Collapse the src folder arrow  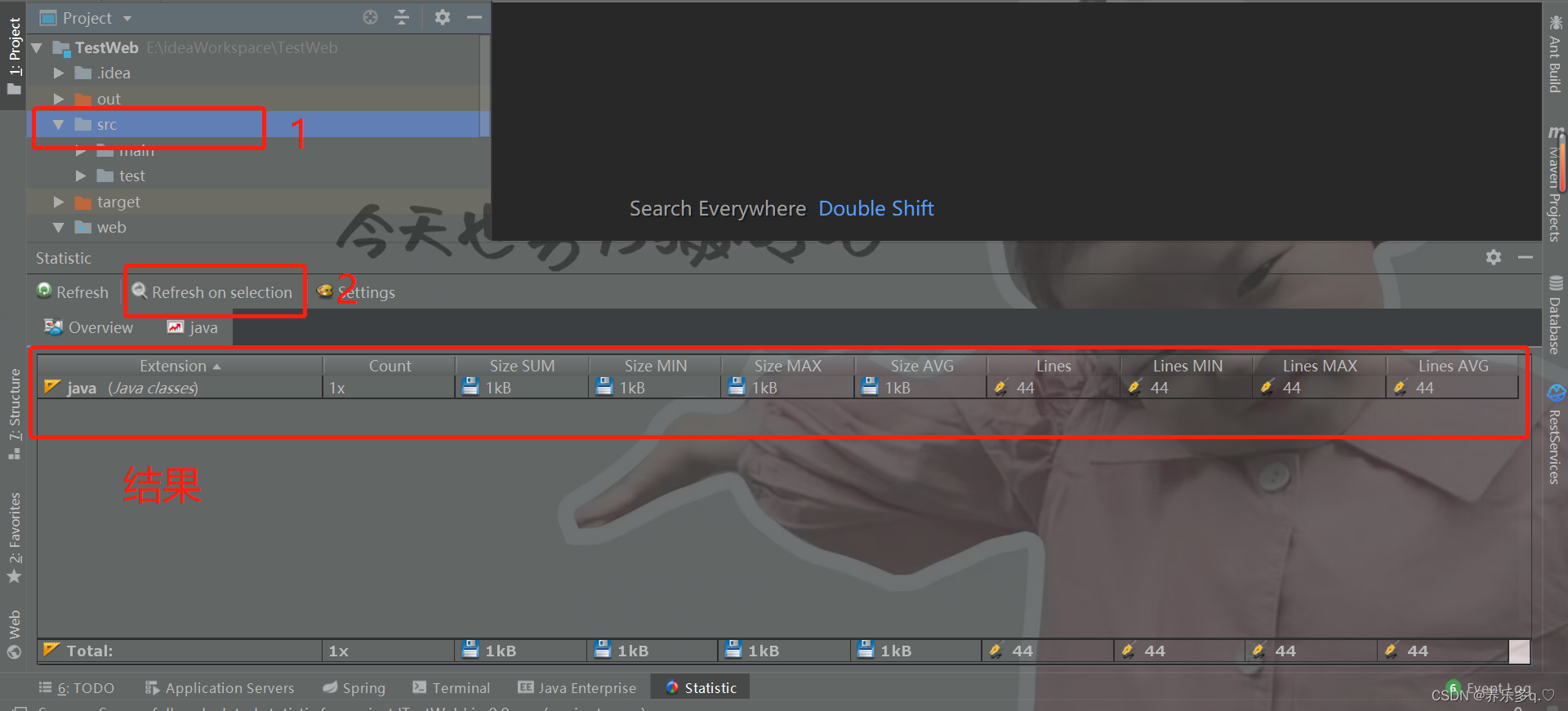point(59,125)
